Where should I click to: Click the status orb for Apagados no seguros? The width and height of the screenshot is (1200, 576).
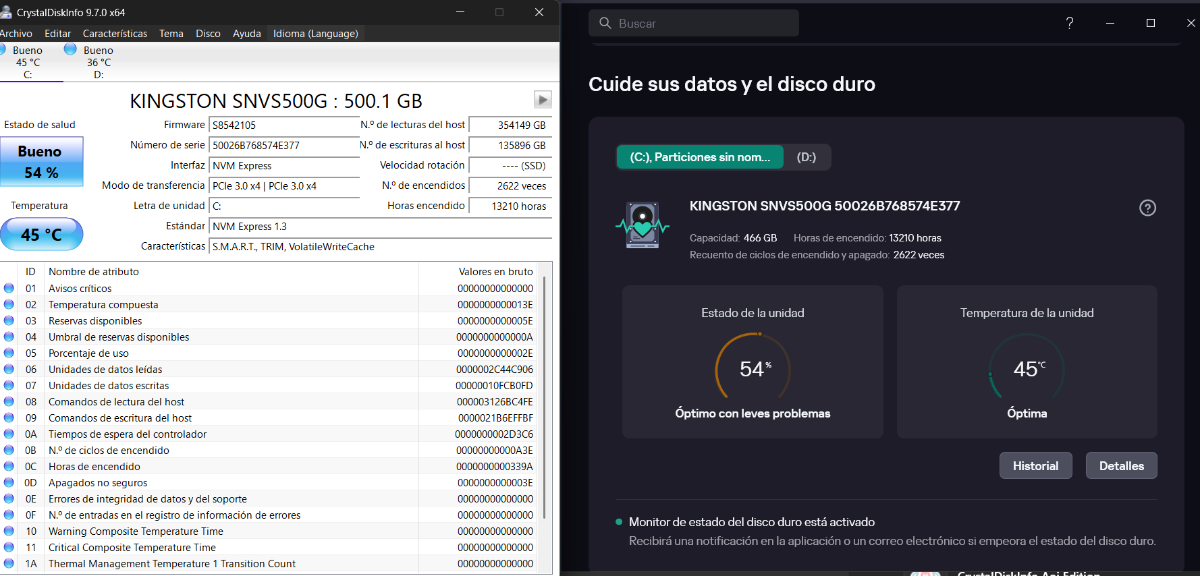coord(9,482)
